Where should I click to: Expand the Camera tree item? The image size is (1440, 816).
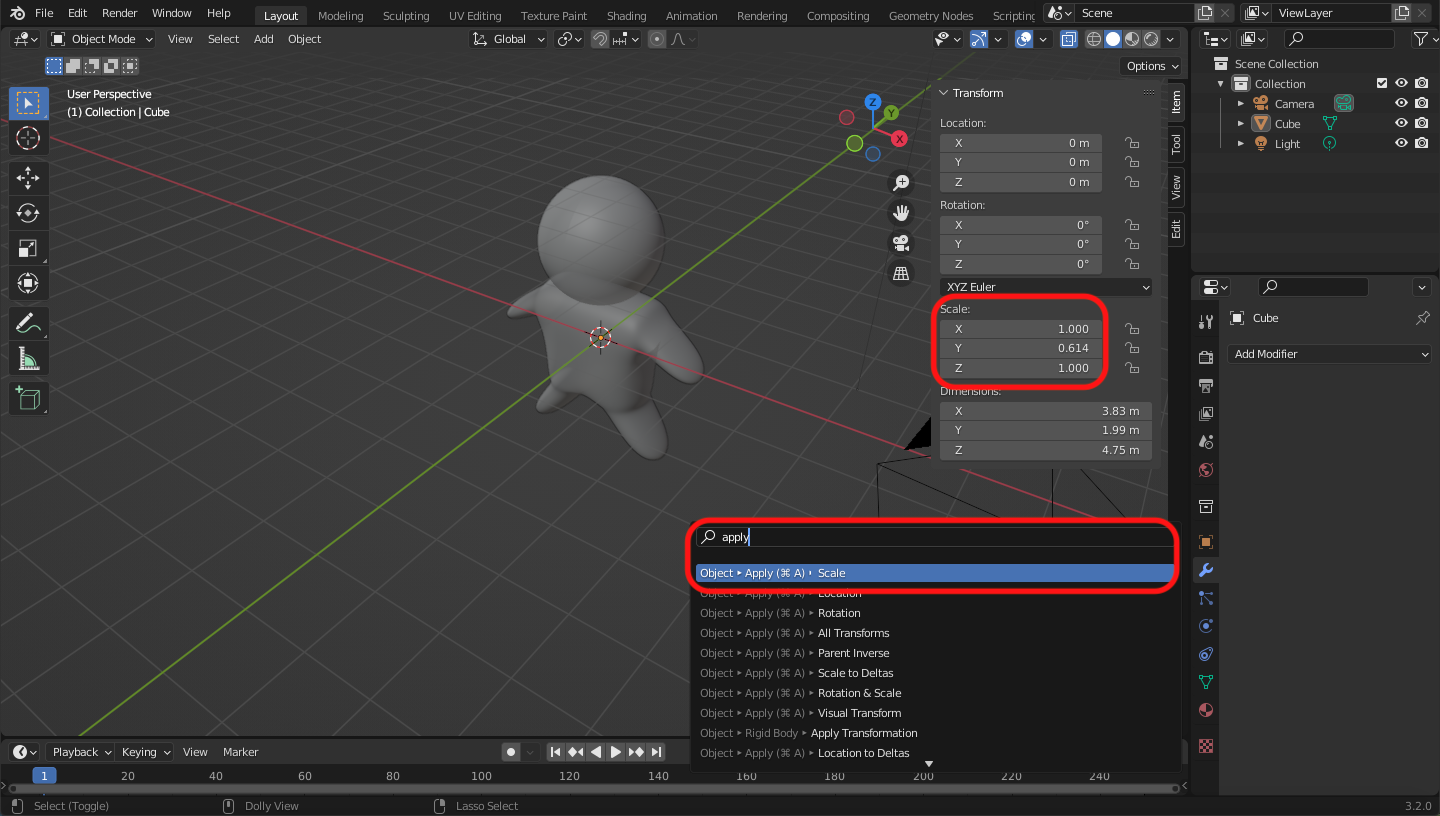click(1241, 103)
